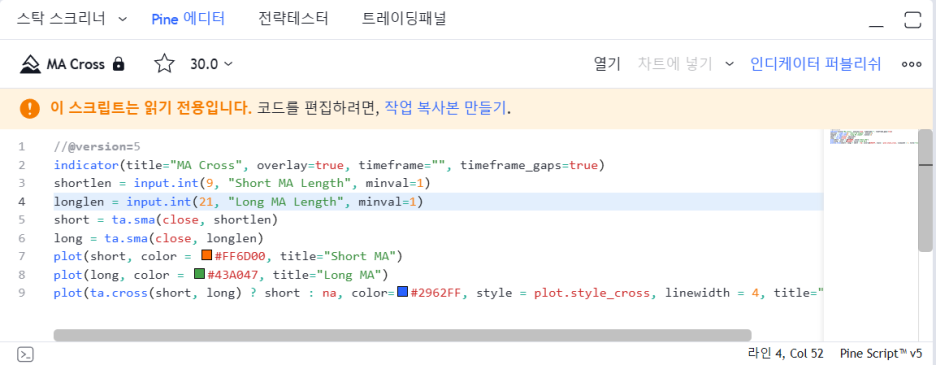Open the 트레이딩패널 tab
This screenshot has width=936, height=365.
[x=404, y=19]
